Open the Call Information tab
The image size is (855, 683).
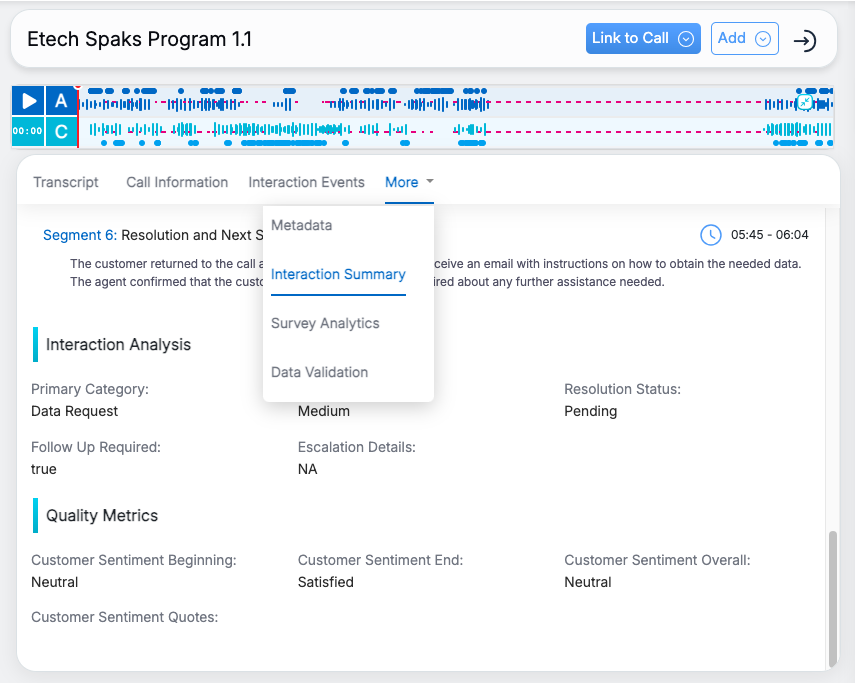coord(177,182)
